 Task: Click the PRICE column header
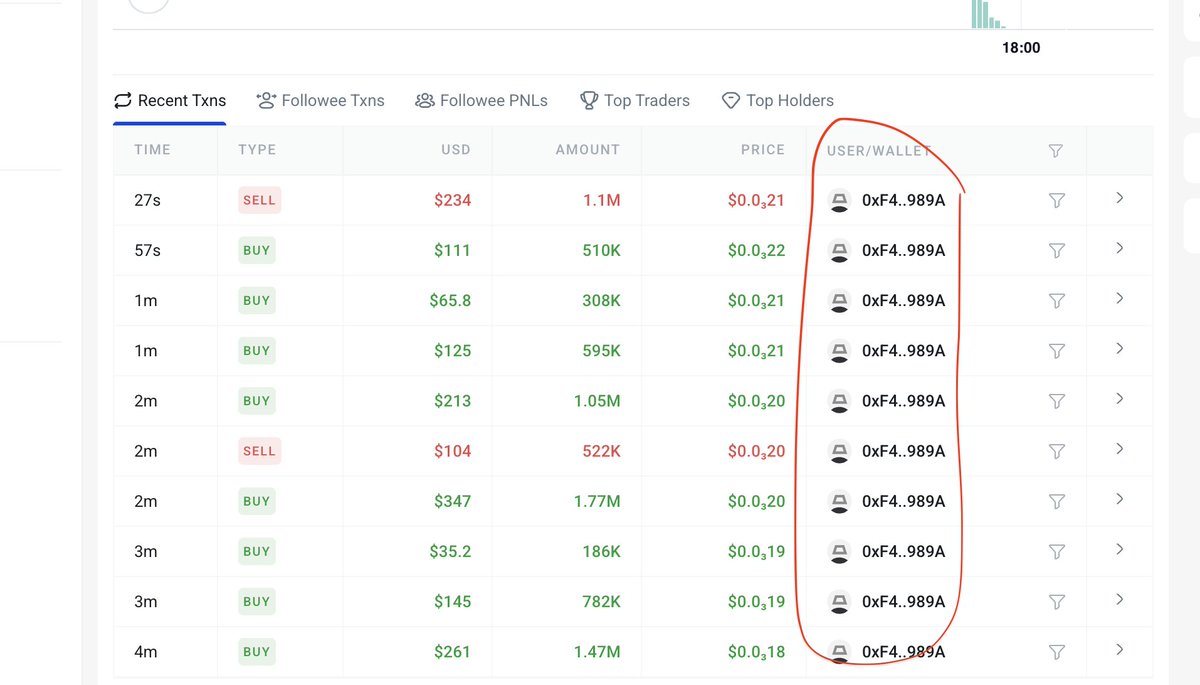[x=763, y=150]
